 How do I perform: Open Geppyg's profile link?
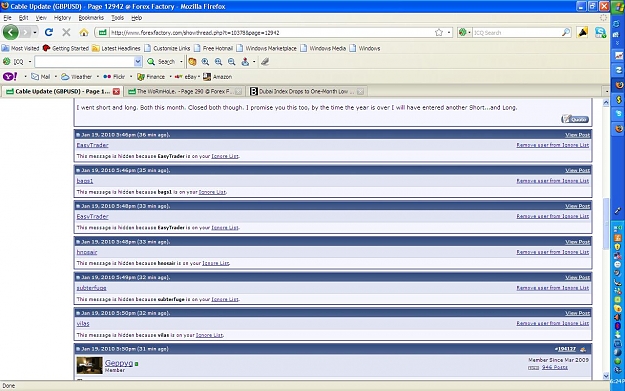(x=119, y=363)
